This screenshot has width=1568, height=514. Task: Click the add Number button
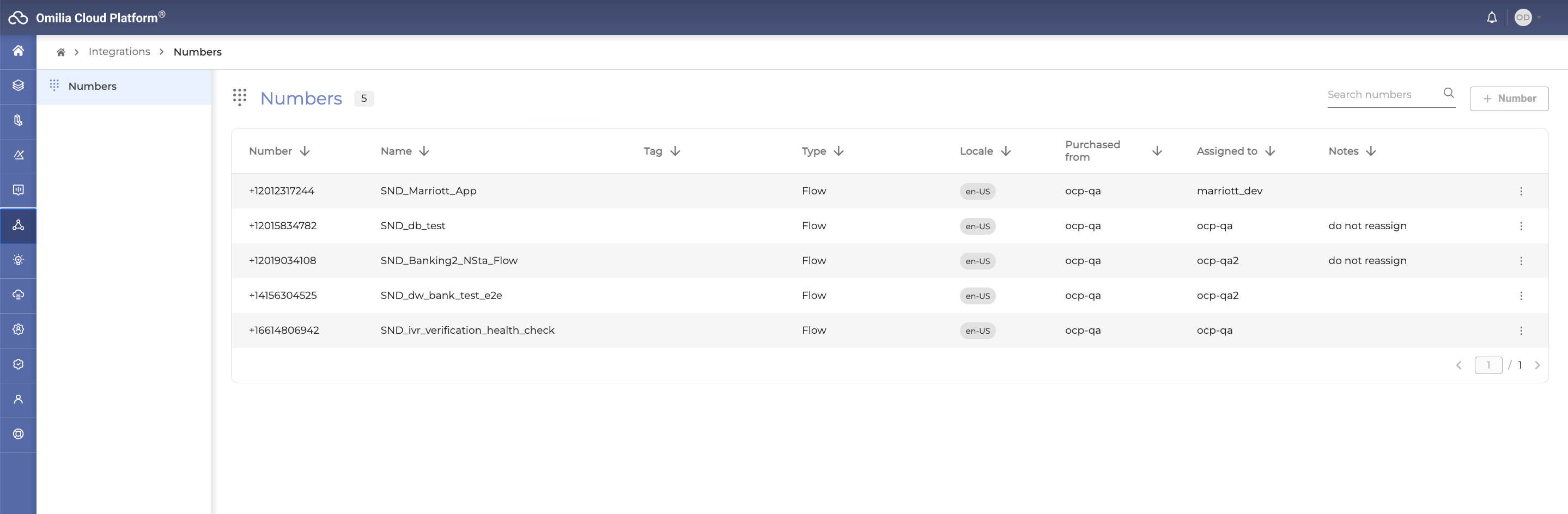1509,99
